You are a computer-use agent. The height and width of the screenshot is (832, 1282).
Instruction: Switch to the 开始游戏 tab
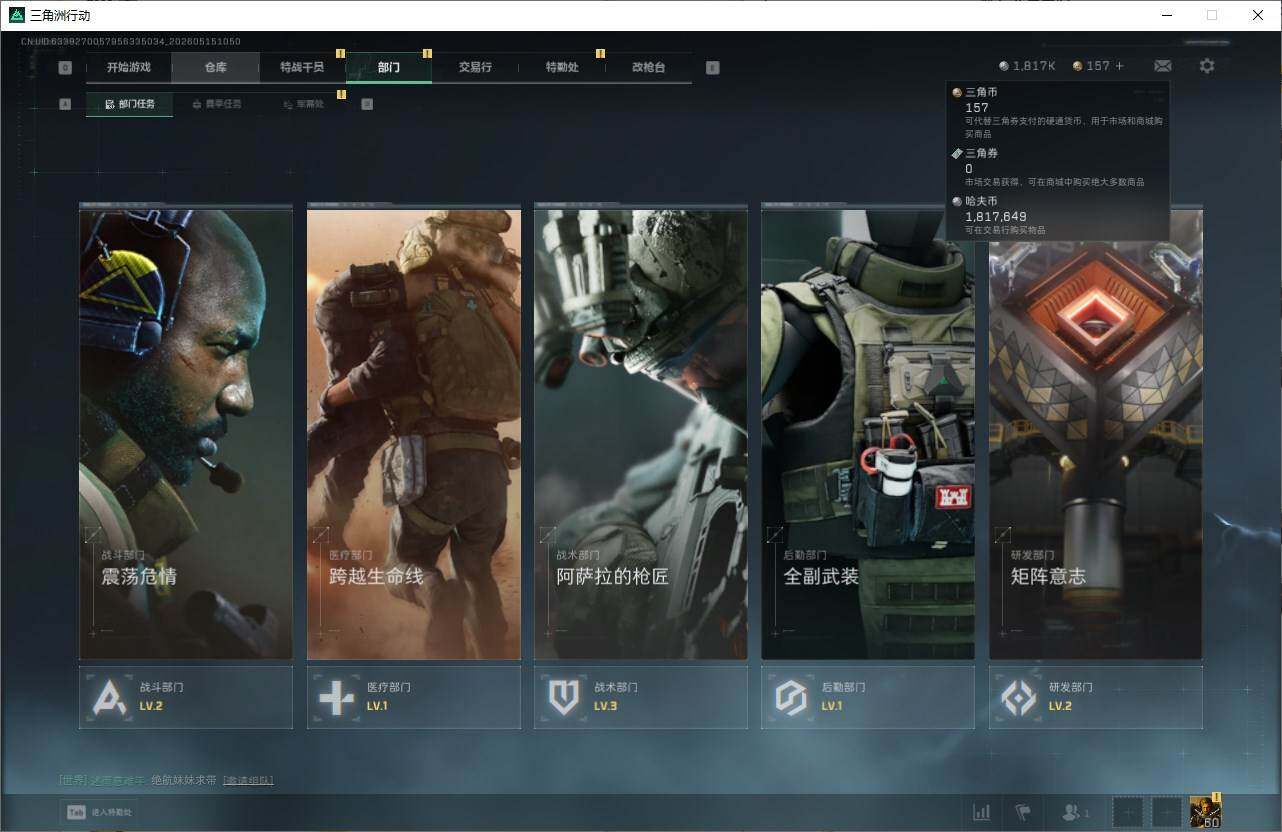pos(129,68)
